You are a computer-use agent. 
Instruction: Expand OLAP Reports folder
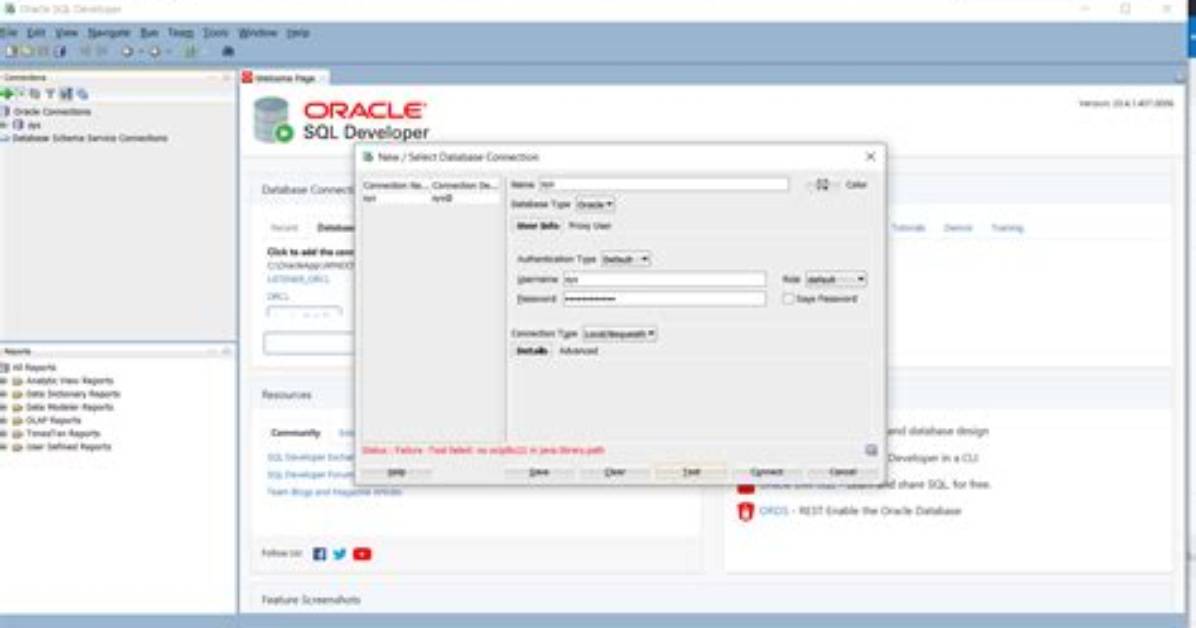4,420
